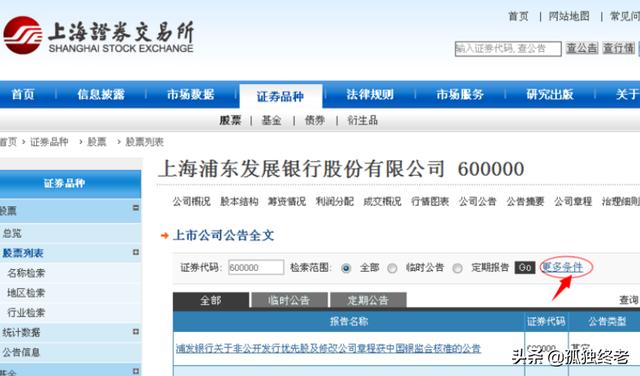Open the 利润分配 company tab
This screenshot has width=640, height=376.
click(x=335, y=201)
